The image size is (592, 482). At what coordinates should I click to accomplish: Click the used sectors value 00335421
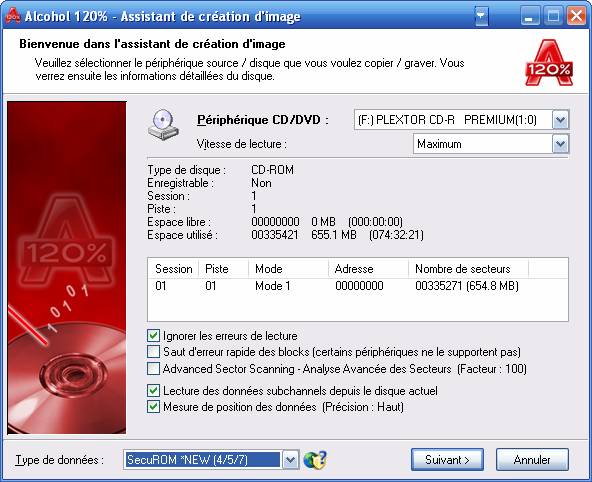coord(274,235)
